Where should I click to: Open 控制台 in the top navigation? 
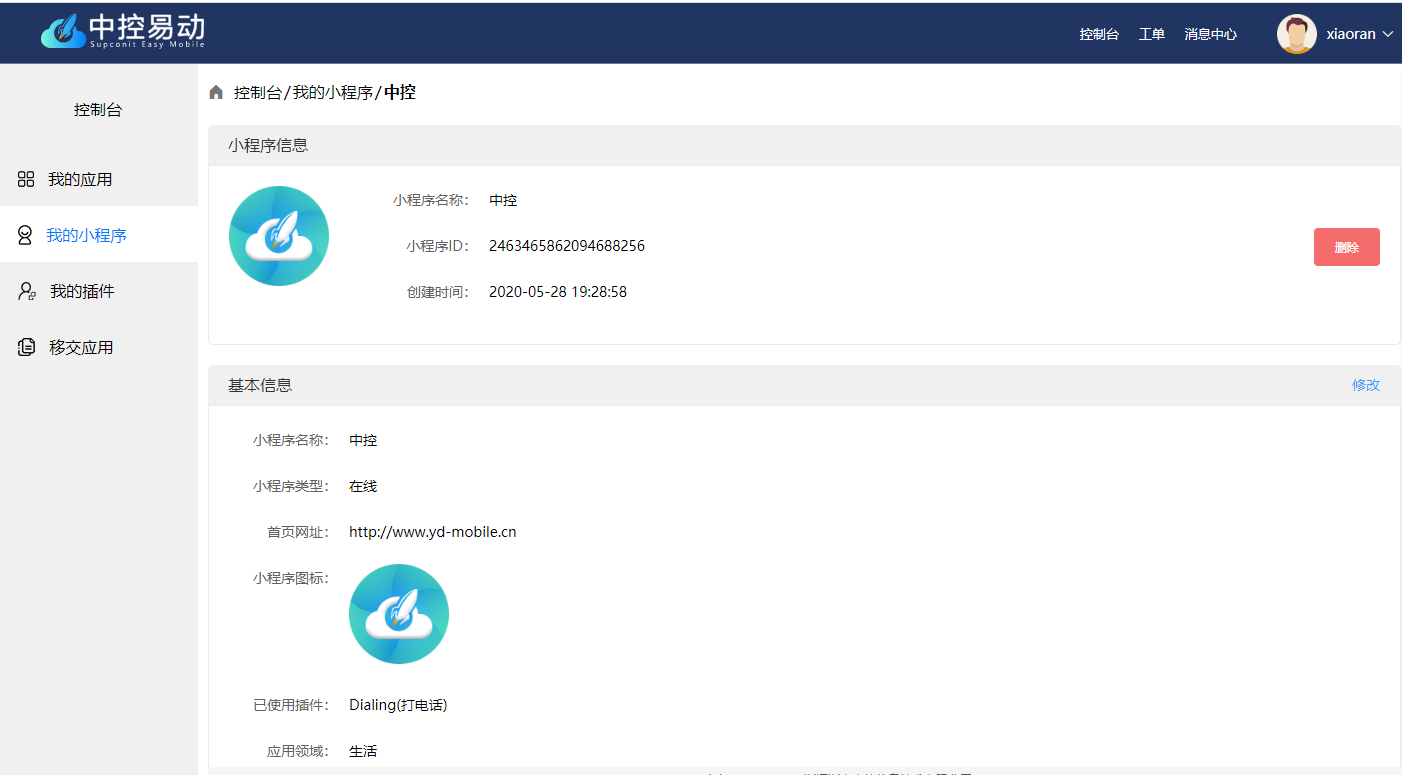coord(1099,34)
